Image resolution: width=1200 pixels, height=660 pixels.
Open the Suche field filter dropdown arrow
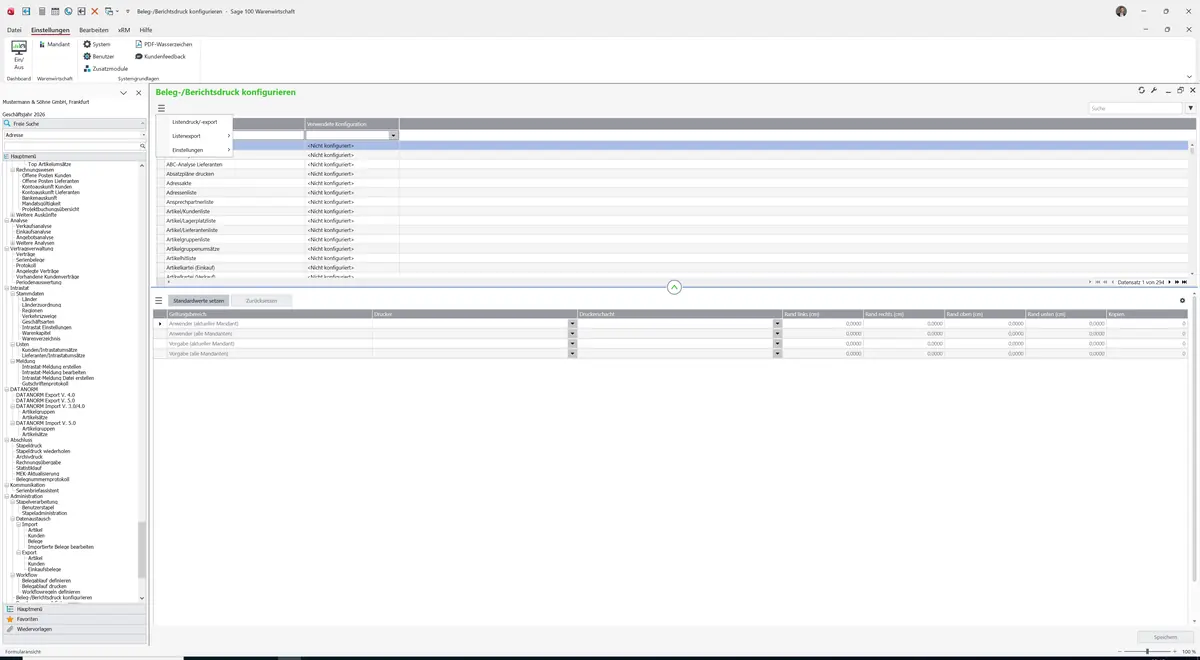[x=1190, y=108]
